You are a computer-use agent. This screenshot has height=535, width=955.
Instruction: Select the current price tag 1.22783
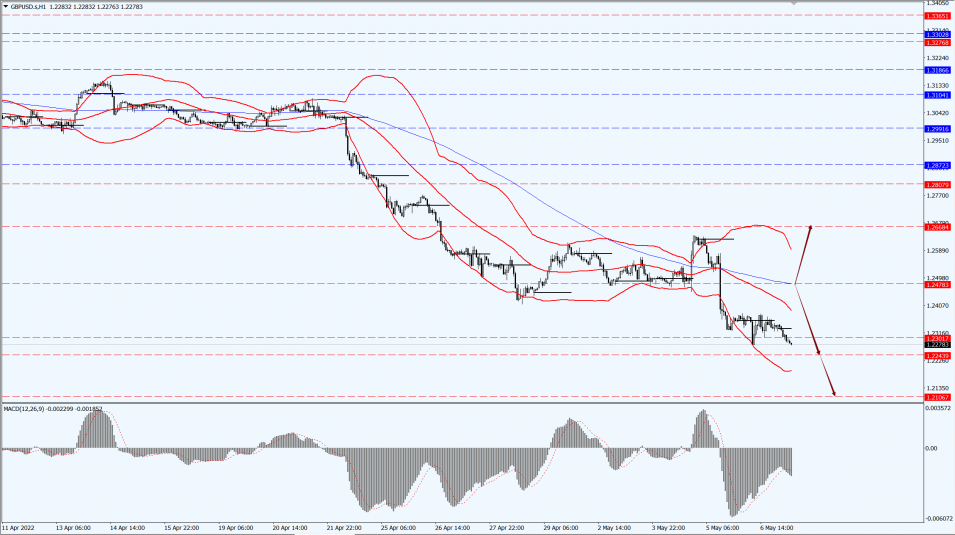tap(937, 345)
